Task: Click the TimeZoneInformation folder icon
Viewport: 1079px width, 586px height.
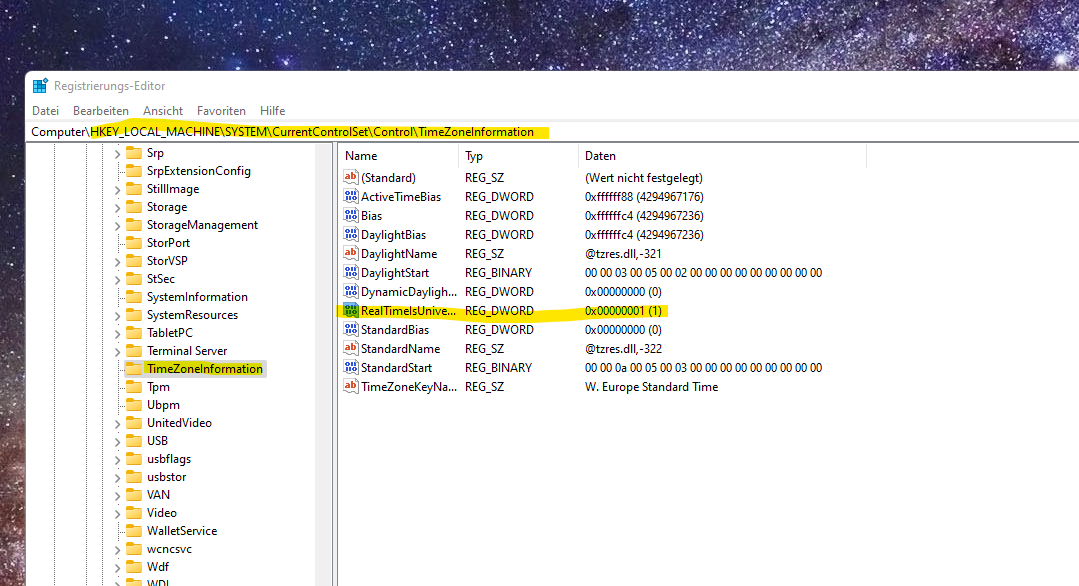Action: click(132, 369)
